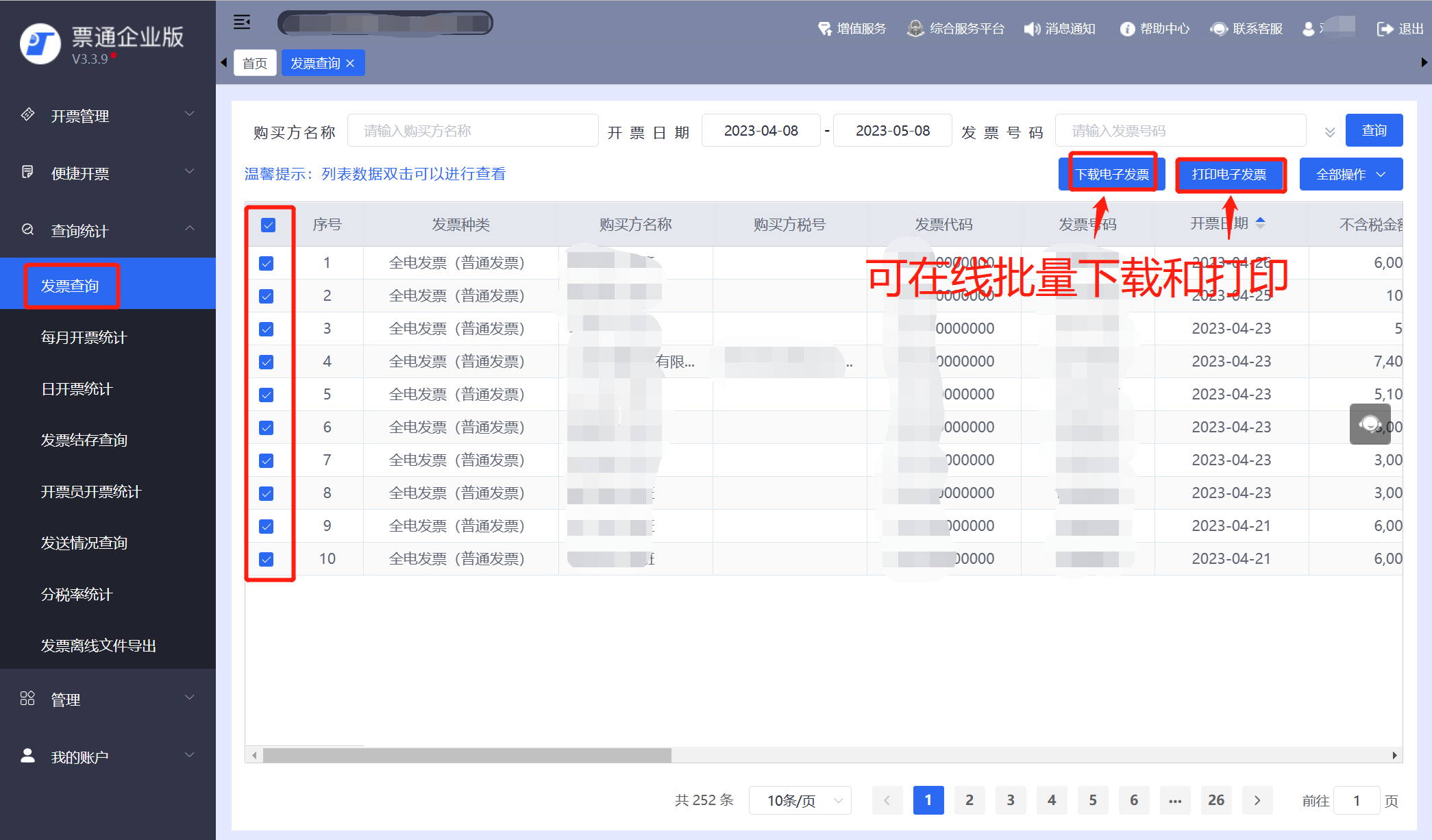1432x840 pixels.
Task: Go to page 2
Action: pos(970,800)
